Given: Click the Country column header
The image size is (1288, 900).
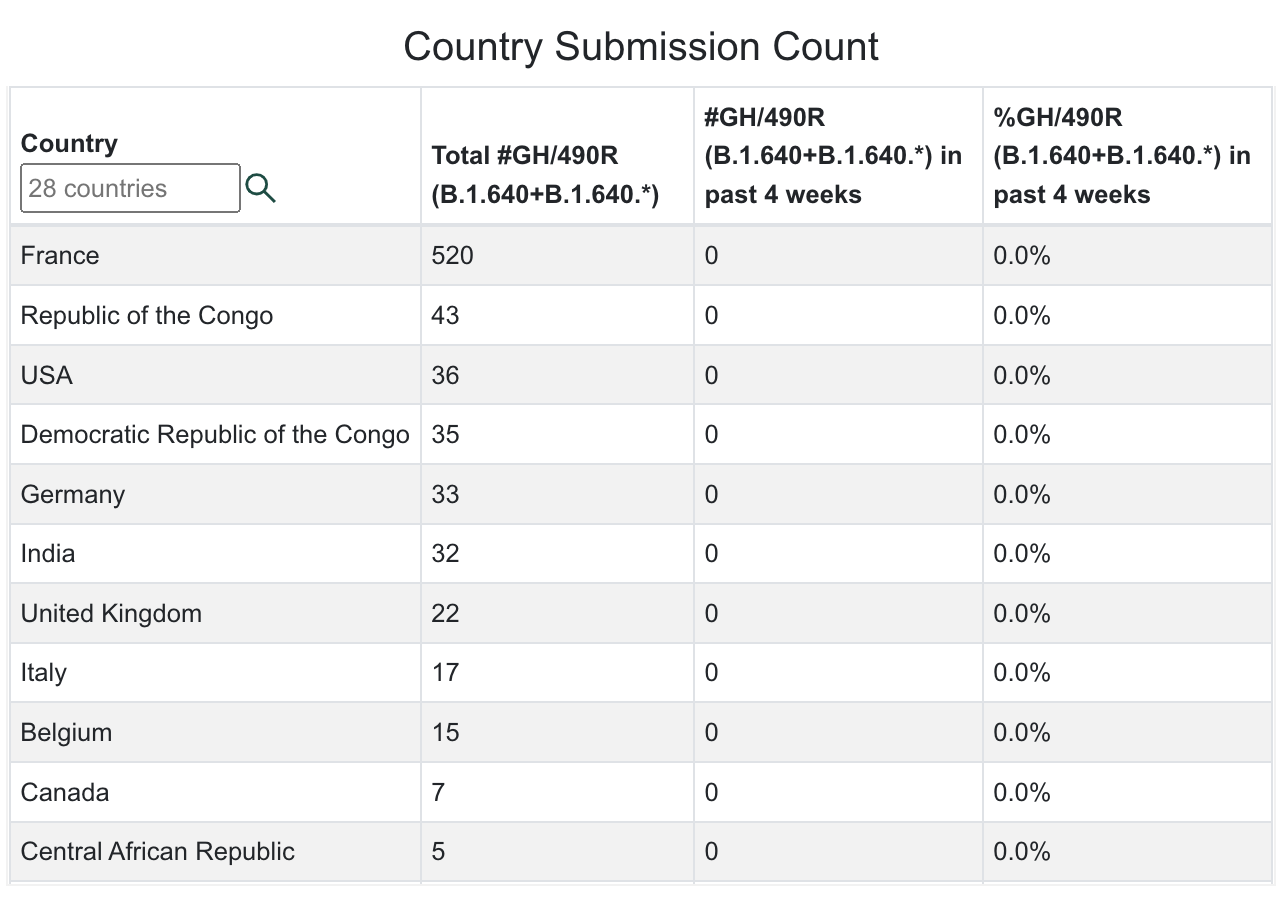Looking at the screenshot, I should pyautogui.click(x=69, y=144).
